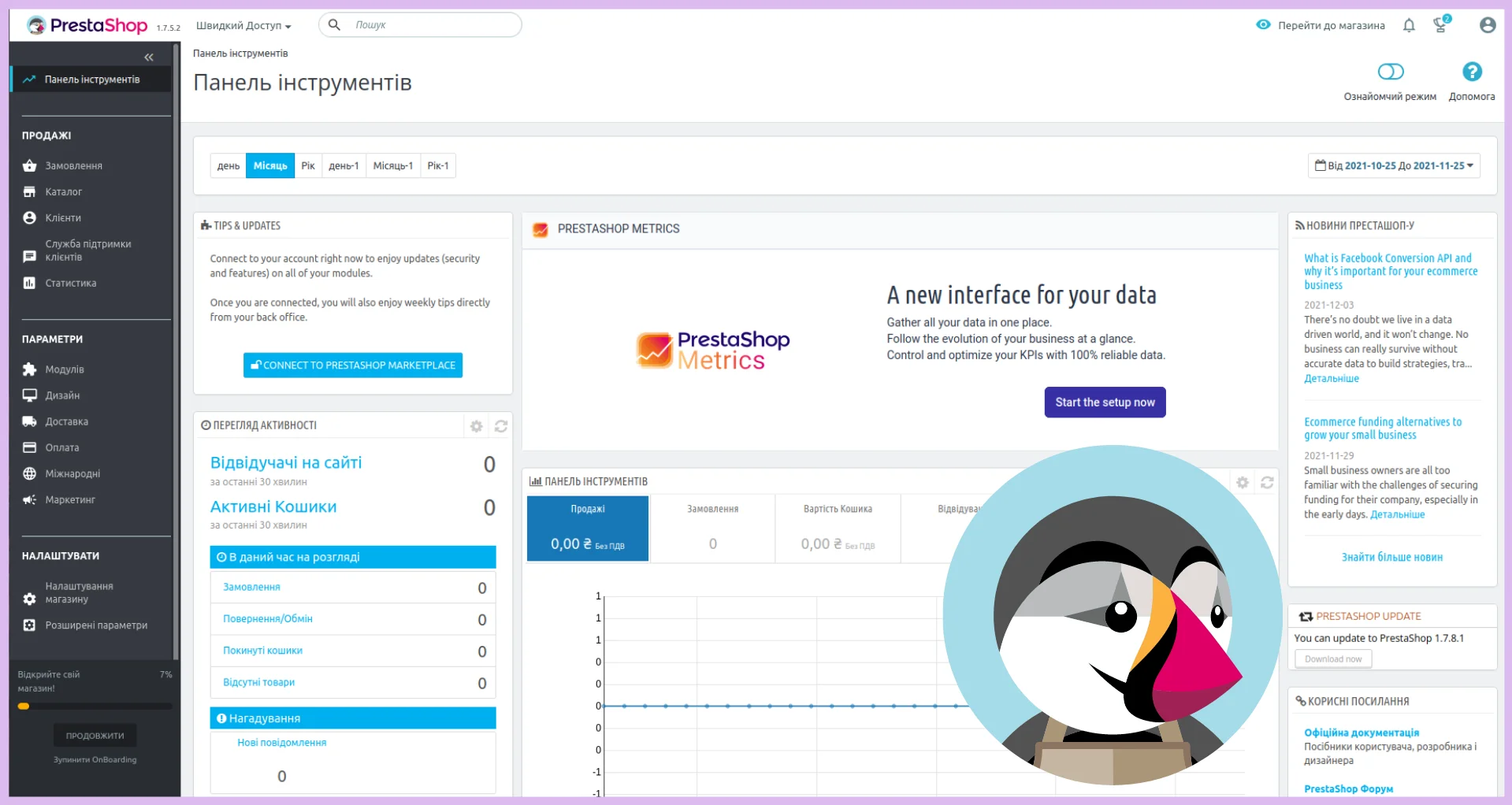
Task: Click the eye icon beside Перейти до магазина
Action: pyautogui.click(x=1263, y=24)
